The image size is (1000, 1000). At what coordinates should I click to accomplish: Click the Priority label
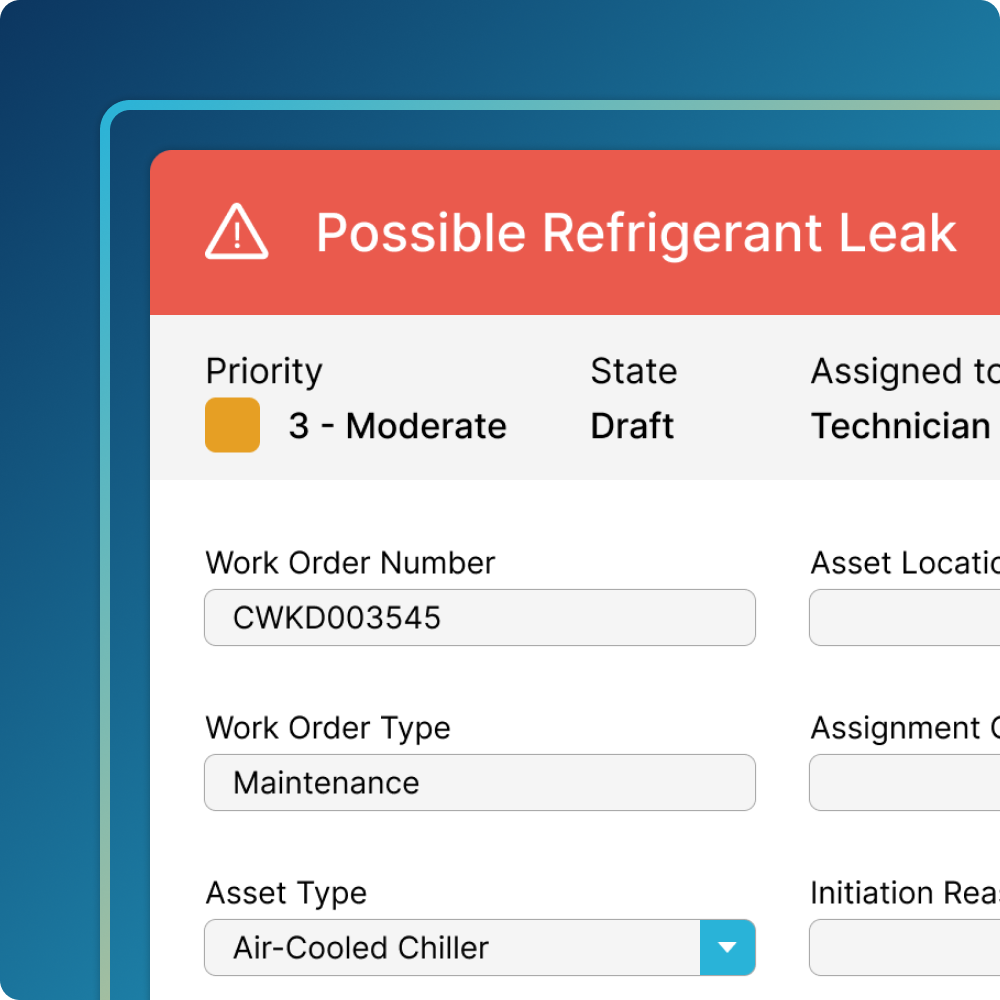pyautogui.click(x=264, y=371)
